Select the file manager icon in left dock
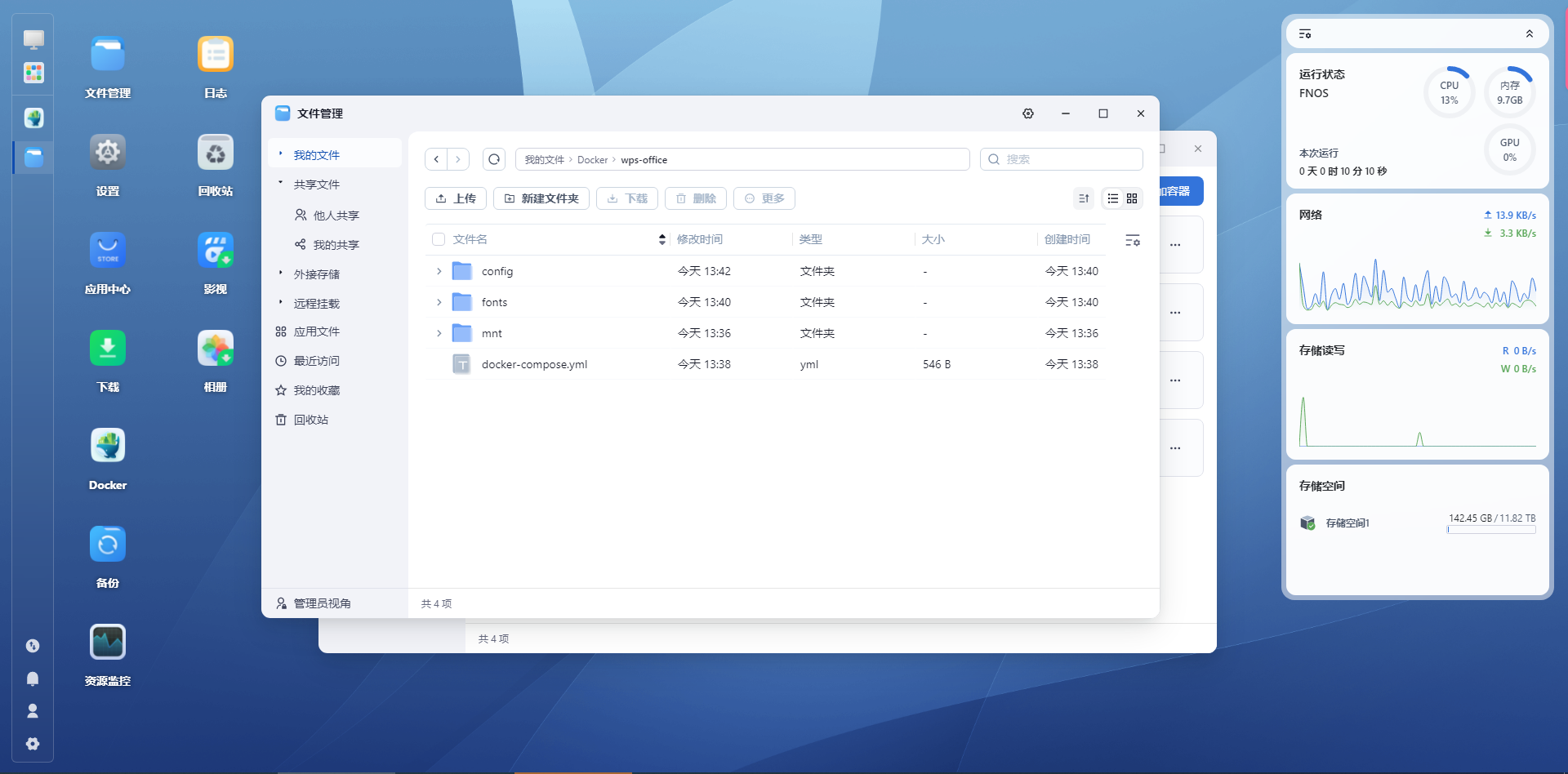1568x774 pixels. coord(33,158)
